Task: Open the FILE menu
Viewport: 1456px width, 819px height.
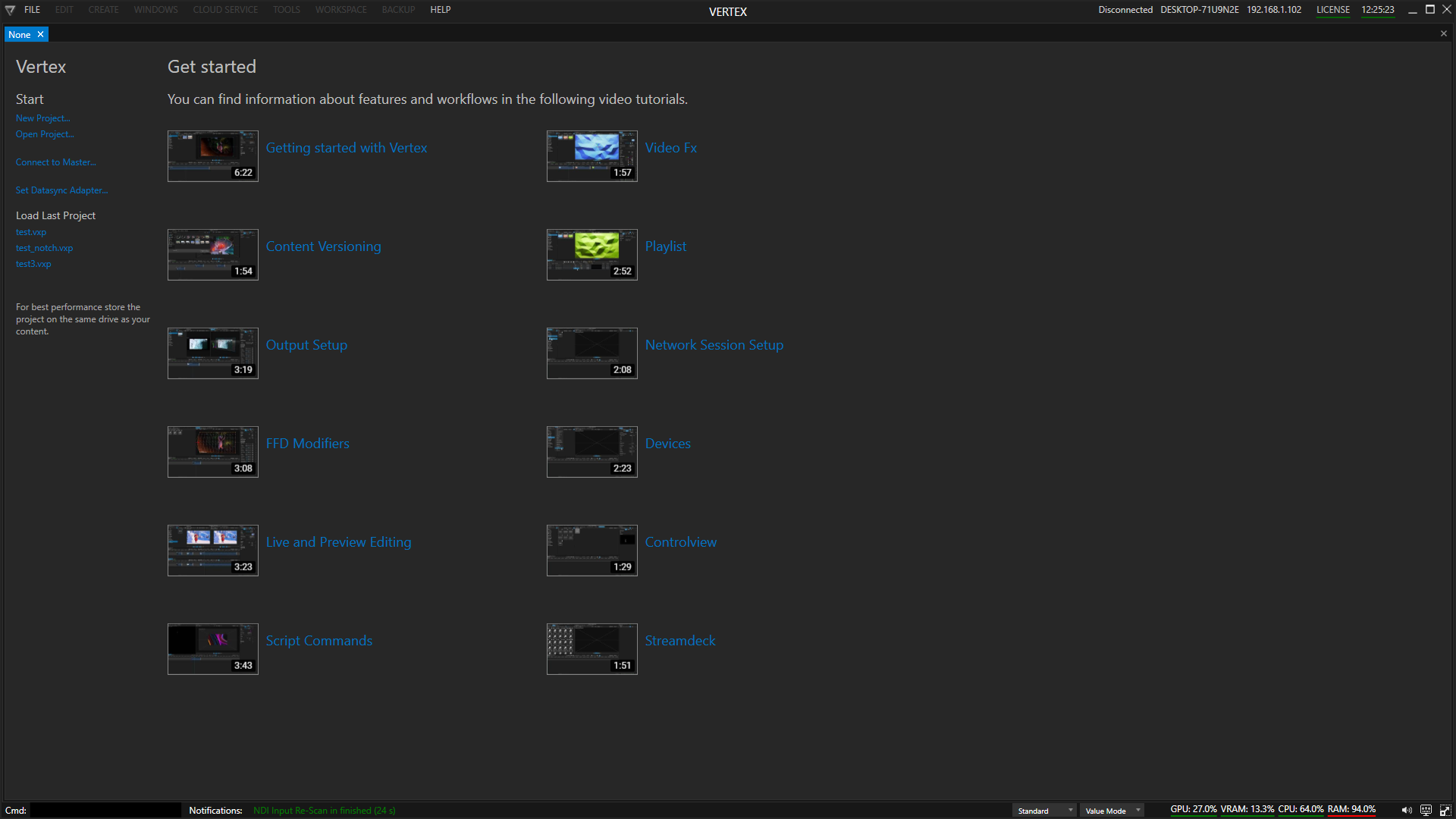Action: 32,10
